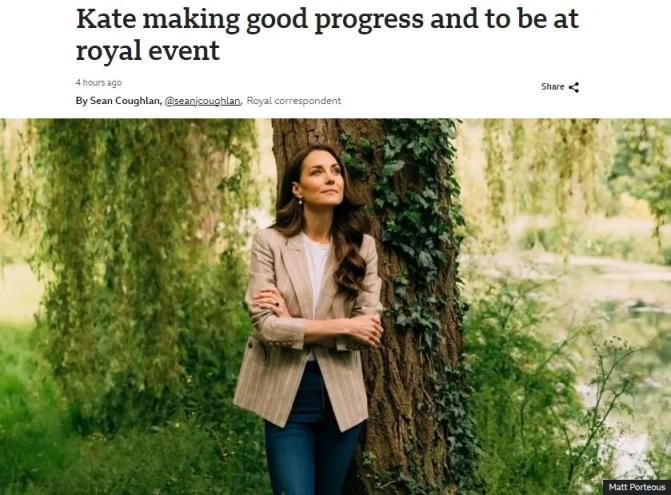Image resolution: width=671 pixels, height=495 pixels.
Task: Click the word "By" in the byline
Action: (x=81, y=101)
